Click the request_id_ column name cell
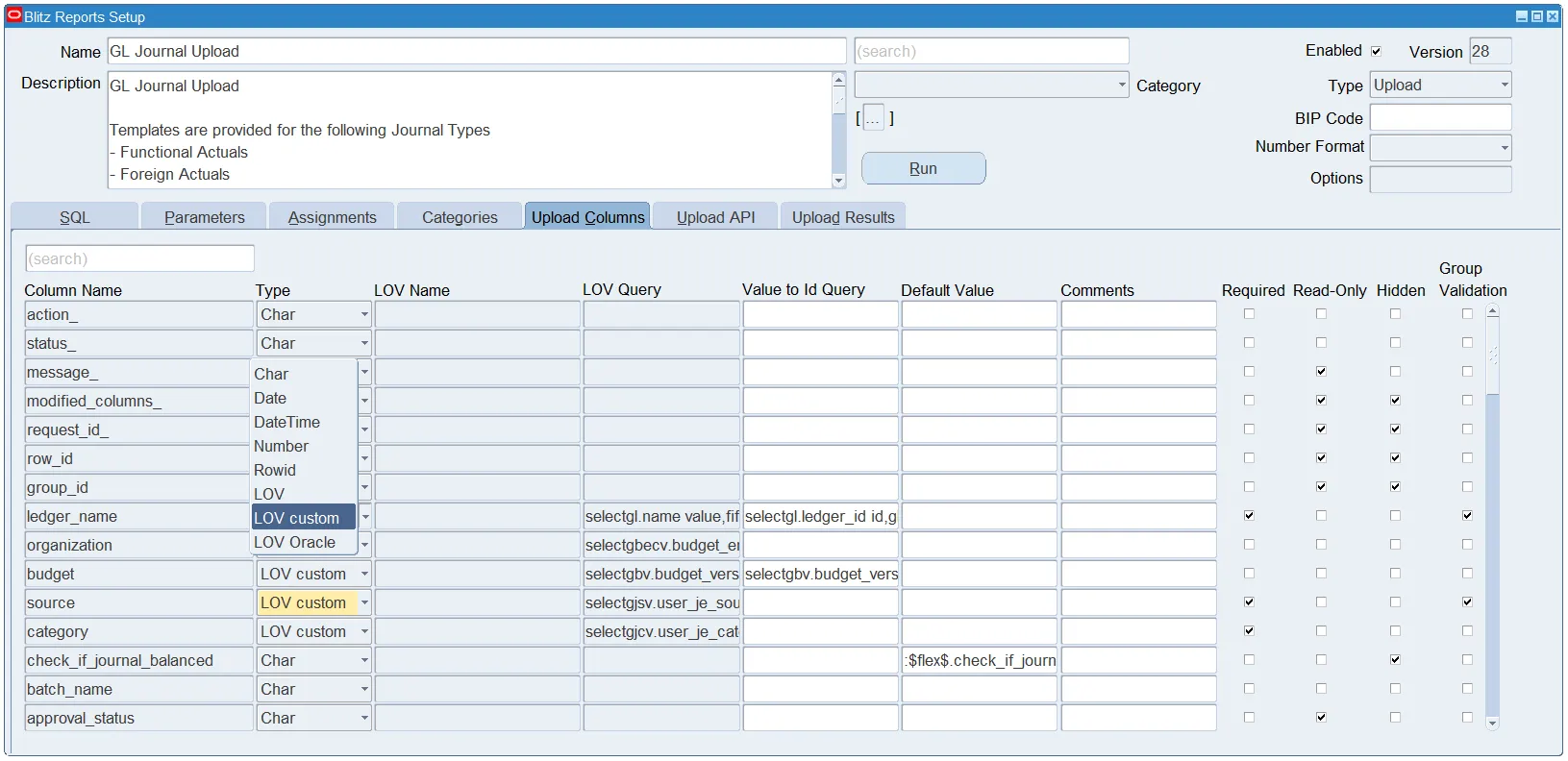This screenshot has height=761, width=1568. pyautogui.click(x=138, y=430)
